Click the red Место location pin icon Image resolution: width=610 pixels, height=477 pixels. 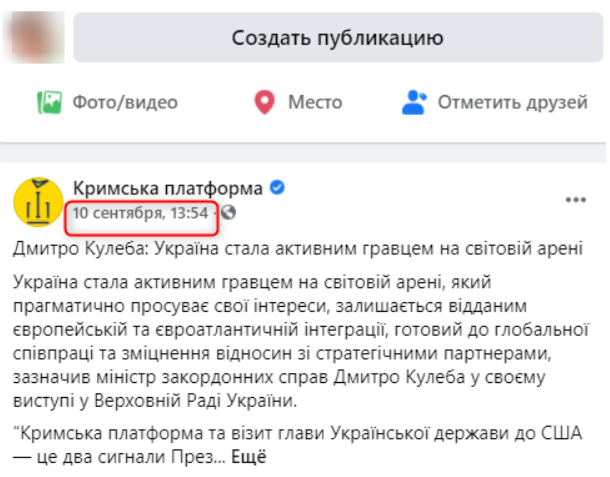click(264, 102)
